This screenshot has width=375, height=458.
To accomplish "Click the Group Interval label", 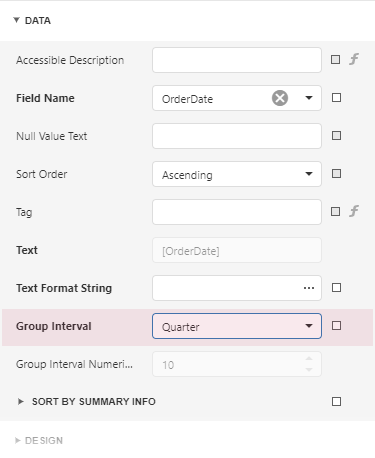I will click(x=54, y=326).
